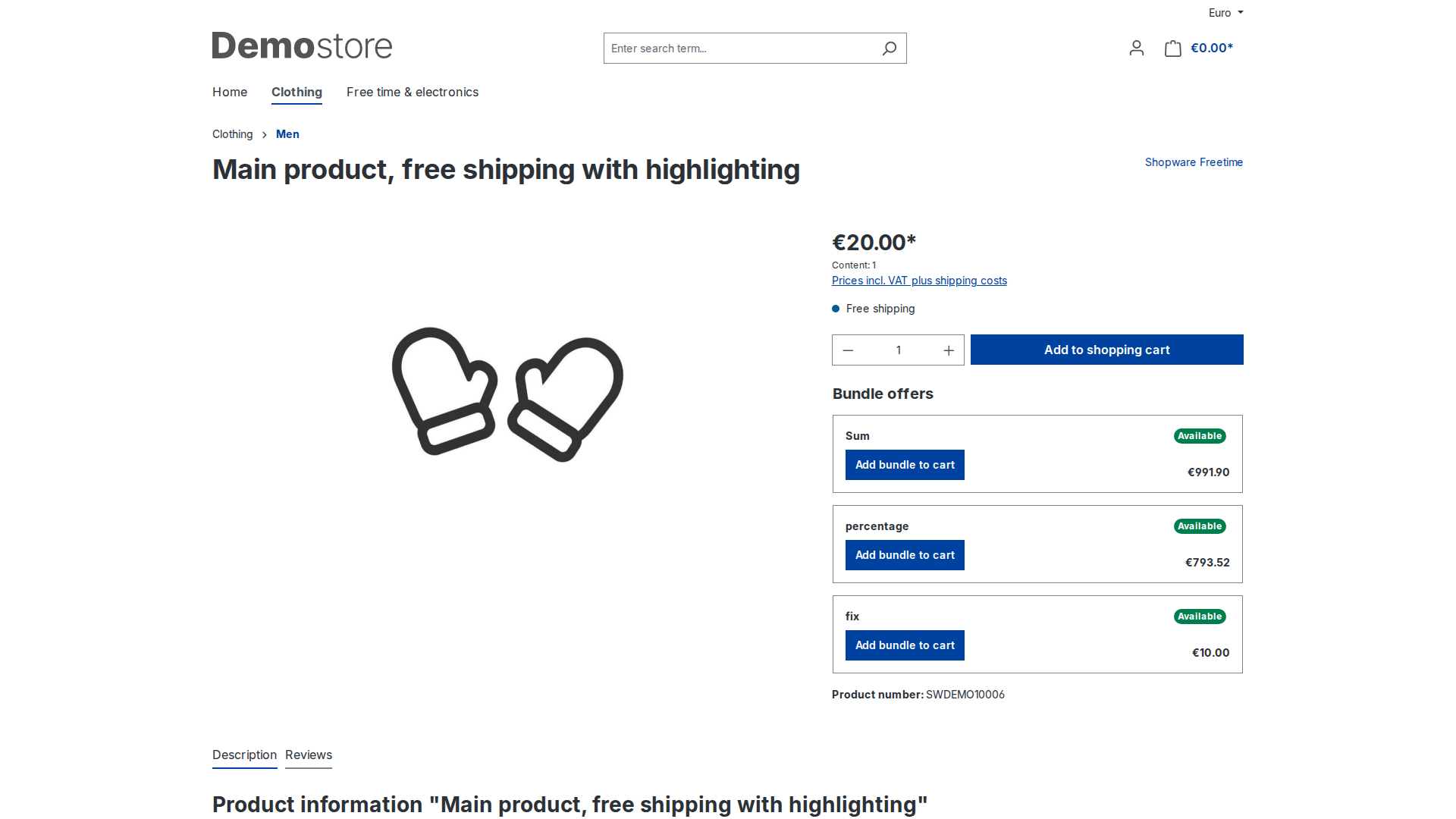The width and height of the screenshot is (1456, 819).
Task: Click the Demostore logo
Action: pos(302,46)
